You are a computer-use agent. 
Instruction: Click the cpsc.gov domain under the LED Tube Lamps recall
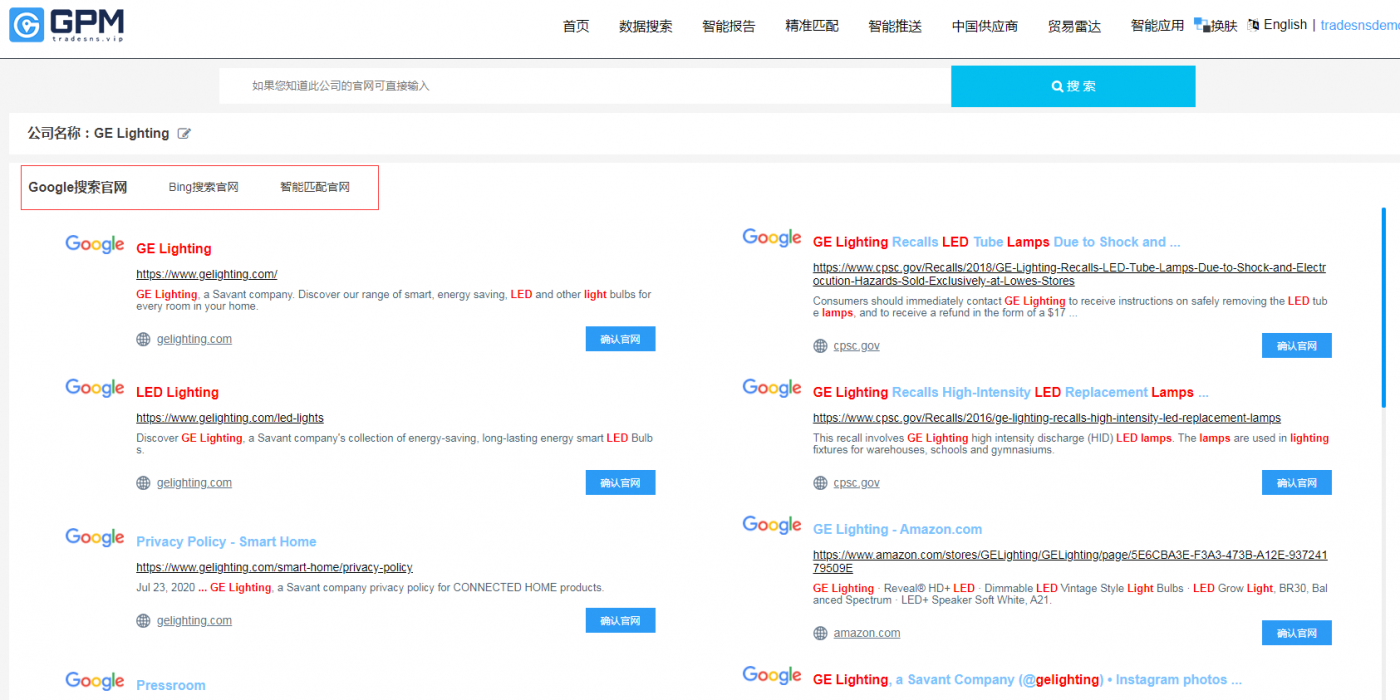point(857,346)
